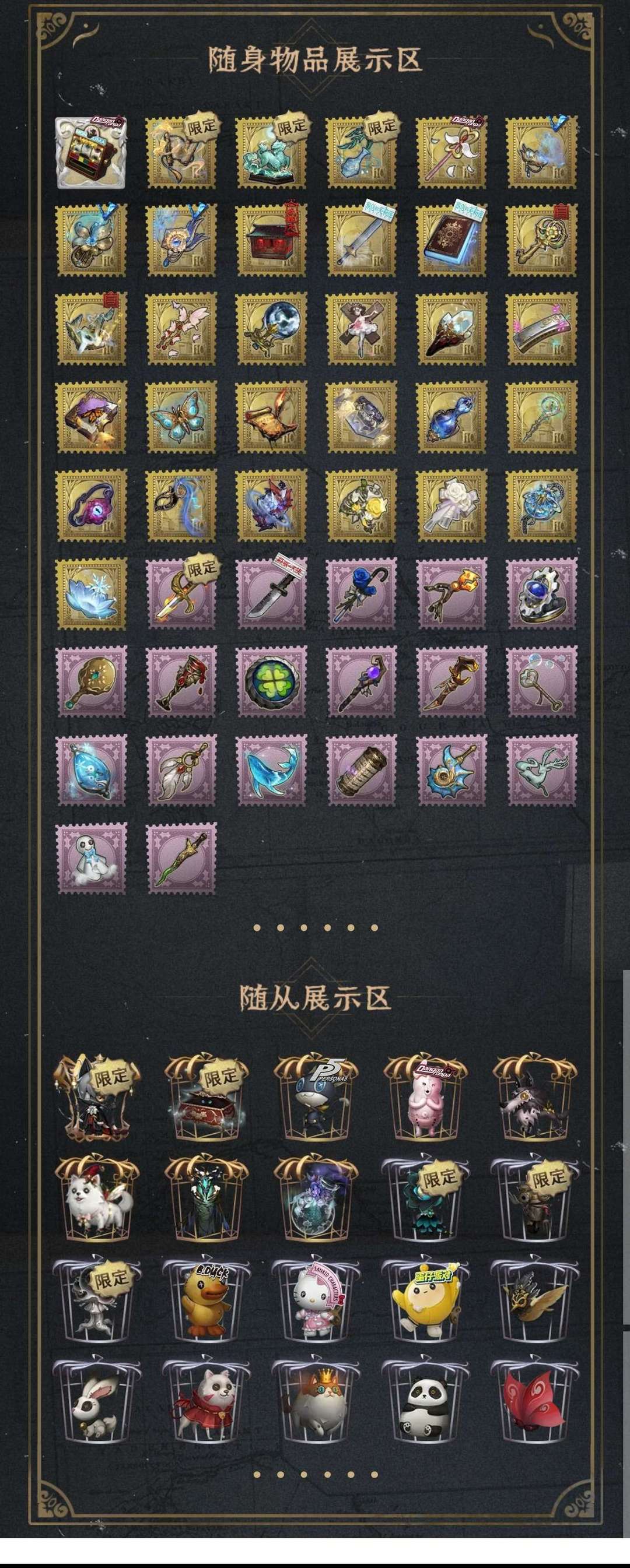Select the teal butterfly accessory stamp
This screenshot has height=1568, width=630.
[x=181, y=417]
